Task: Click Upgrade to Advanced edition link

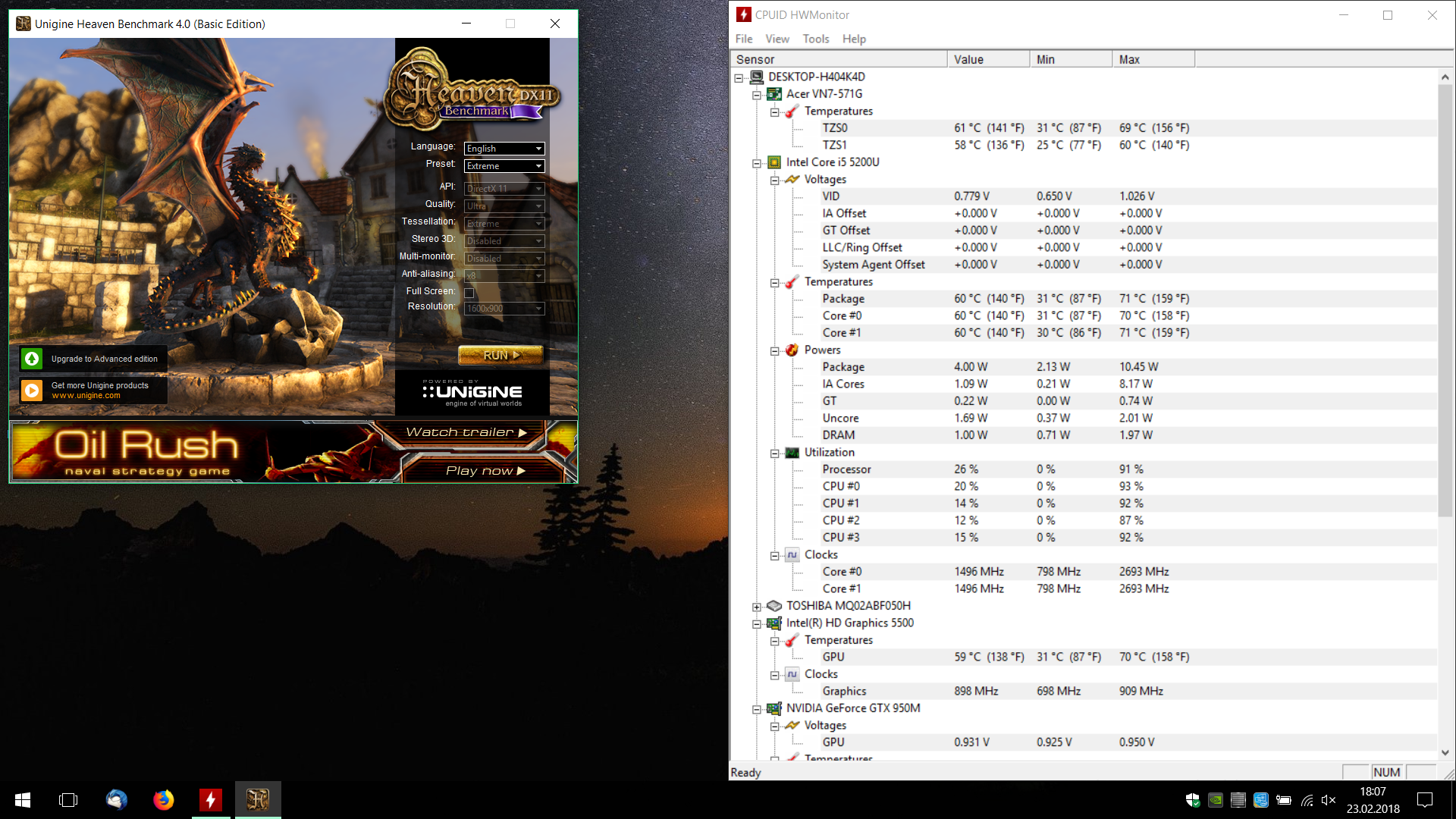Action: coord(105,359)
